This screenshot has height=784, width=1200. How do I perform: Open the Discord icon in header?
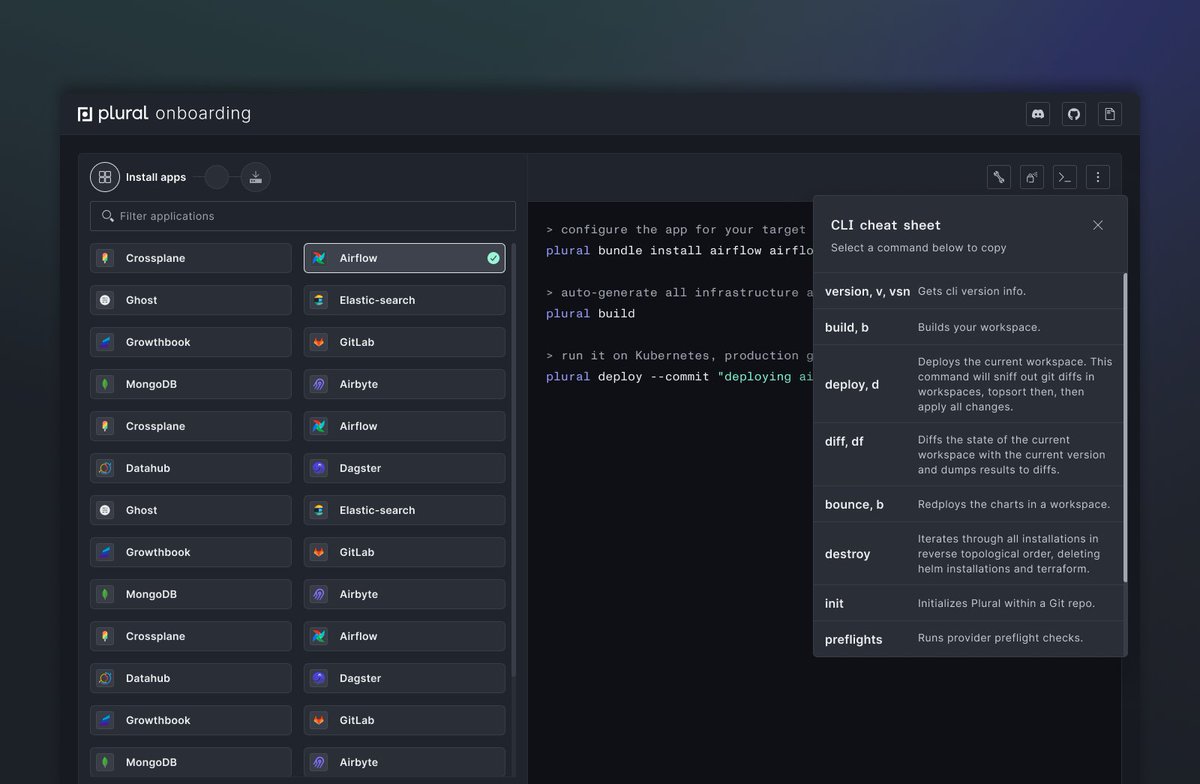[x=1037, y=113]
